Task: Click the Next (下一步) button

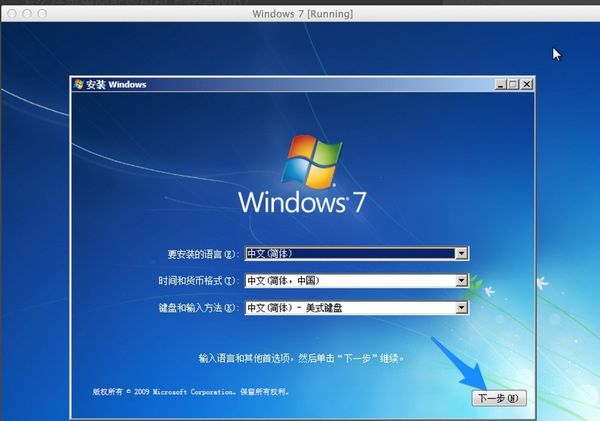Action: coord(499,398)
